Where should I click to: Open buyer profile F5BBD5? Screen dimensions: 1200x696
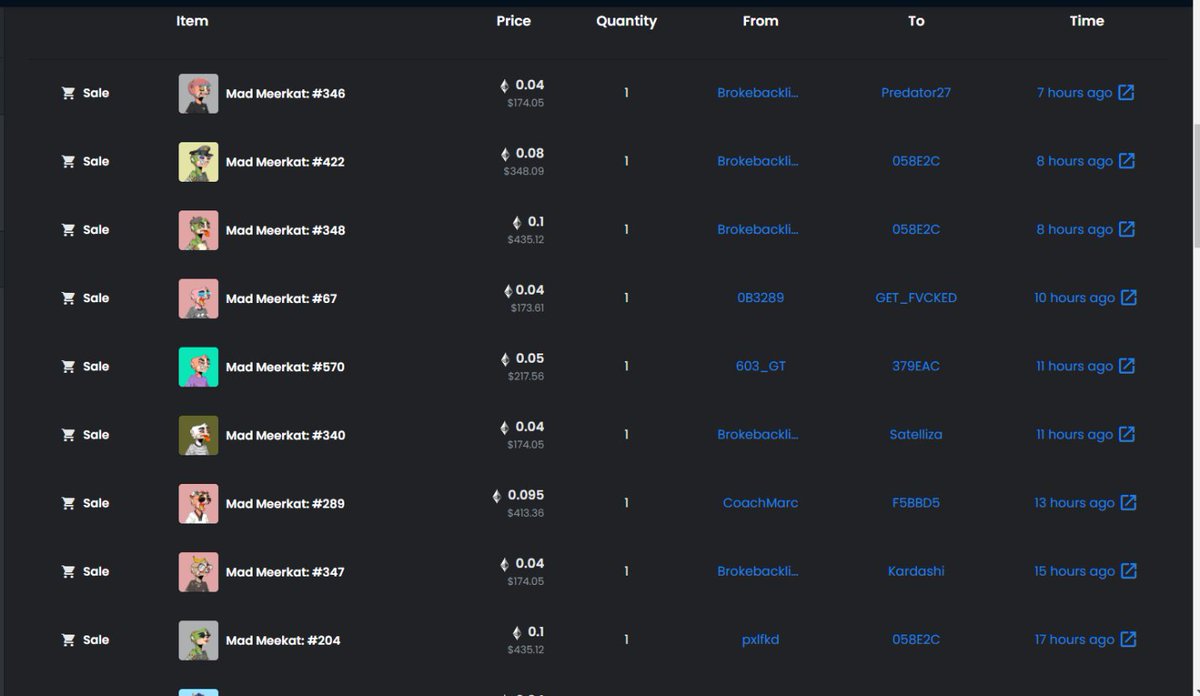pyautogui.click(x=916, y=503)
